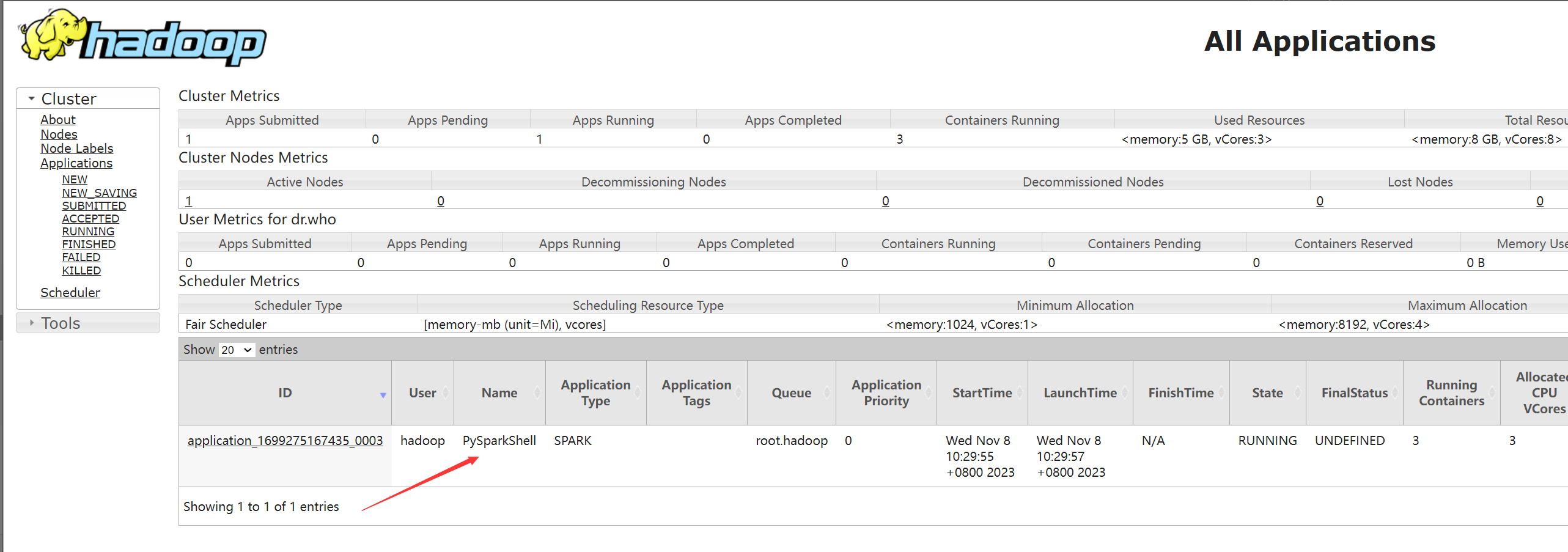Collapse the Cluster section arrow
Viewport: 1568px width, 552px height.
pos(31,98)
